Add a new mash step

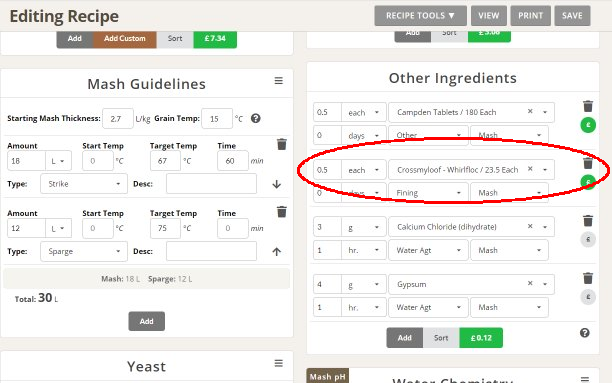click(x=146, y=321)
